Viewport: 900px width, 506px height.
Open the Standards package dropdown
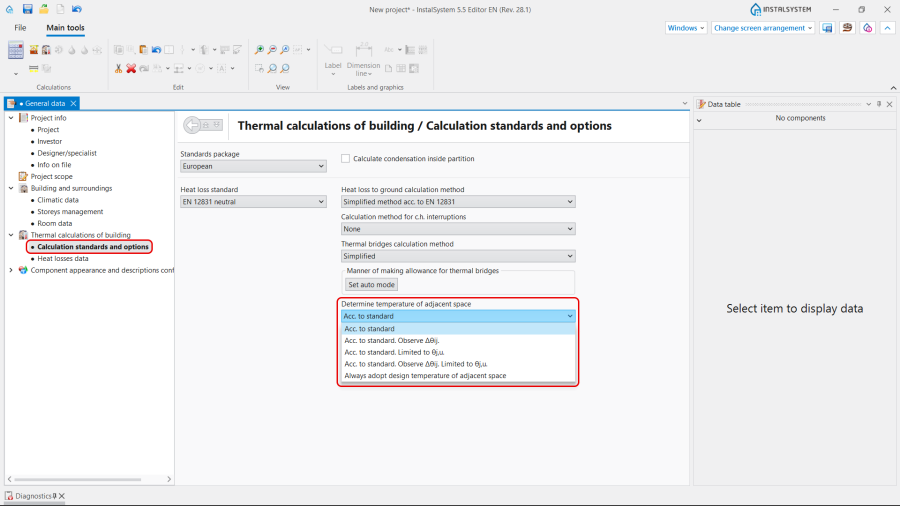[x=253, y=166]
